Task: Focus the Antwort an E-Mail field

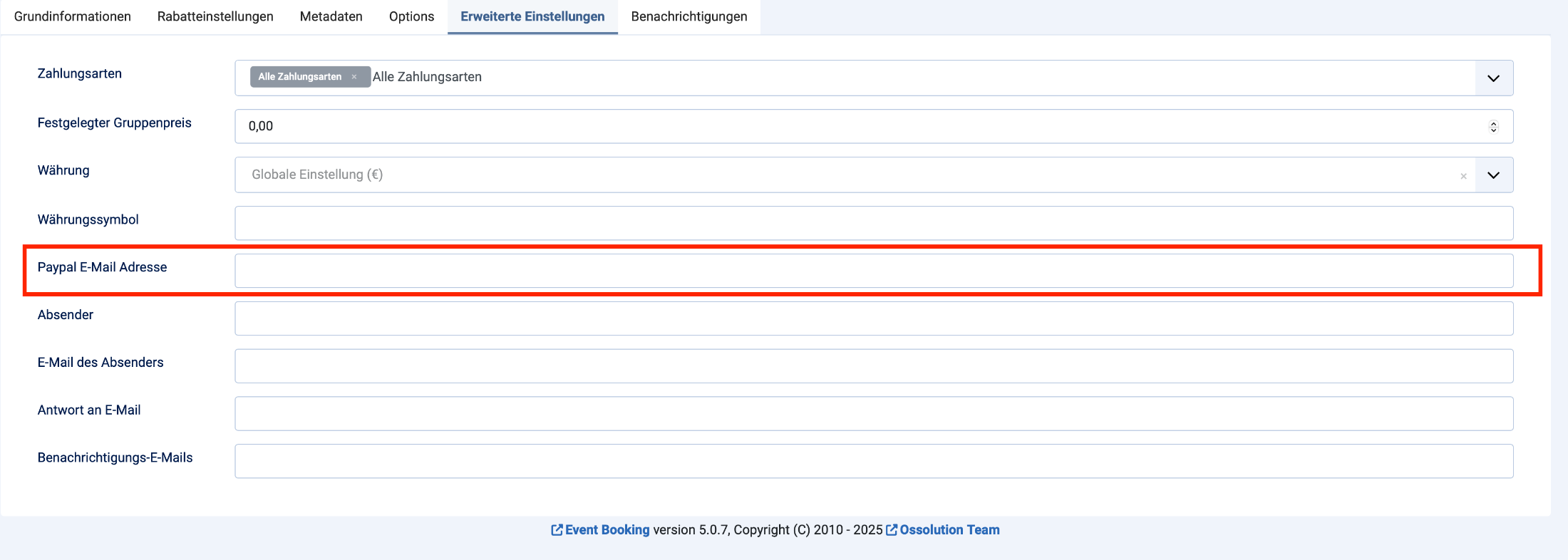Action: [874, 414]
